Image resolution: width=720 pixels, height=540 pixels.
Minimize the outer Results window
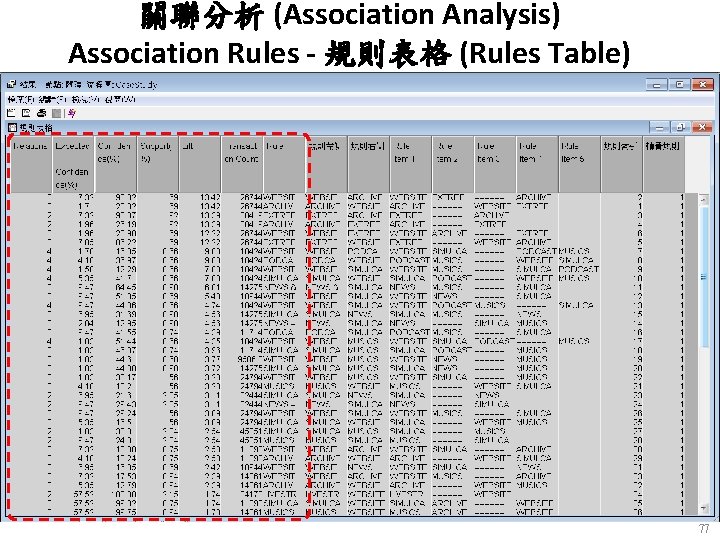[657, 84]
